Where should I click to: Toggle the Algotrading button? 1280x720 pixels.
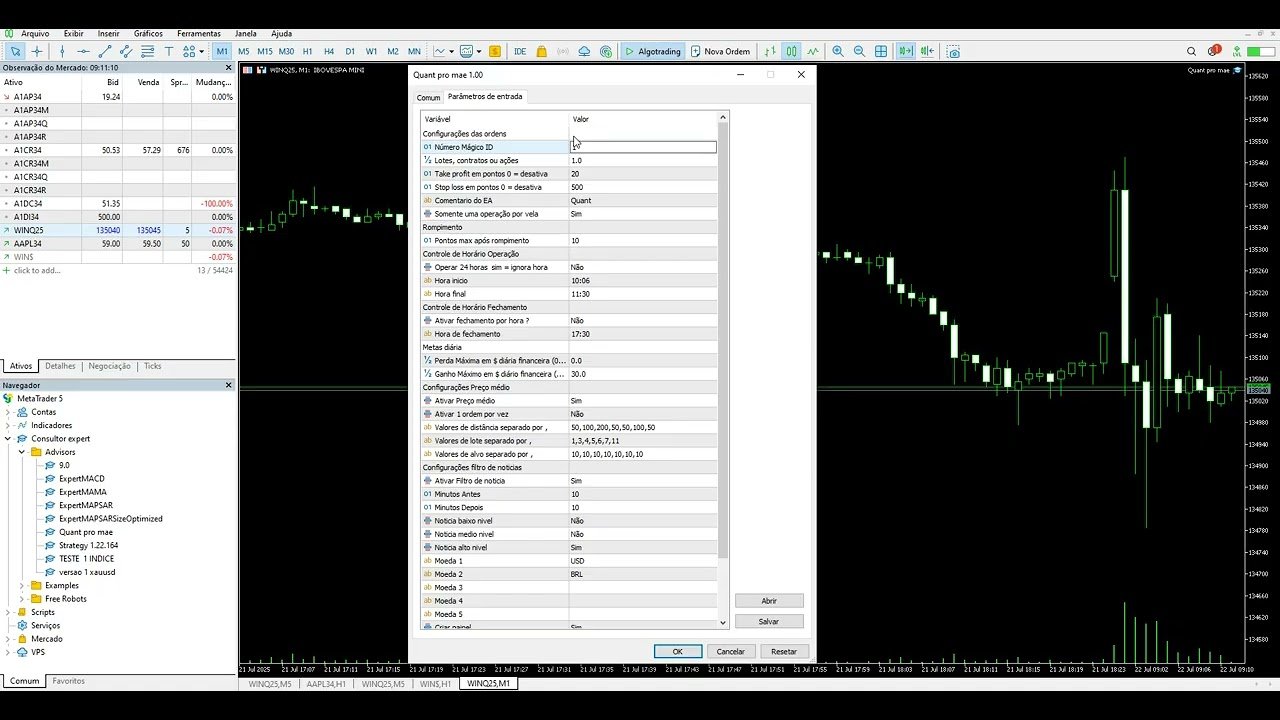tap(653, 51)
